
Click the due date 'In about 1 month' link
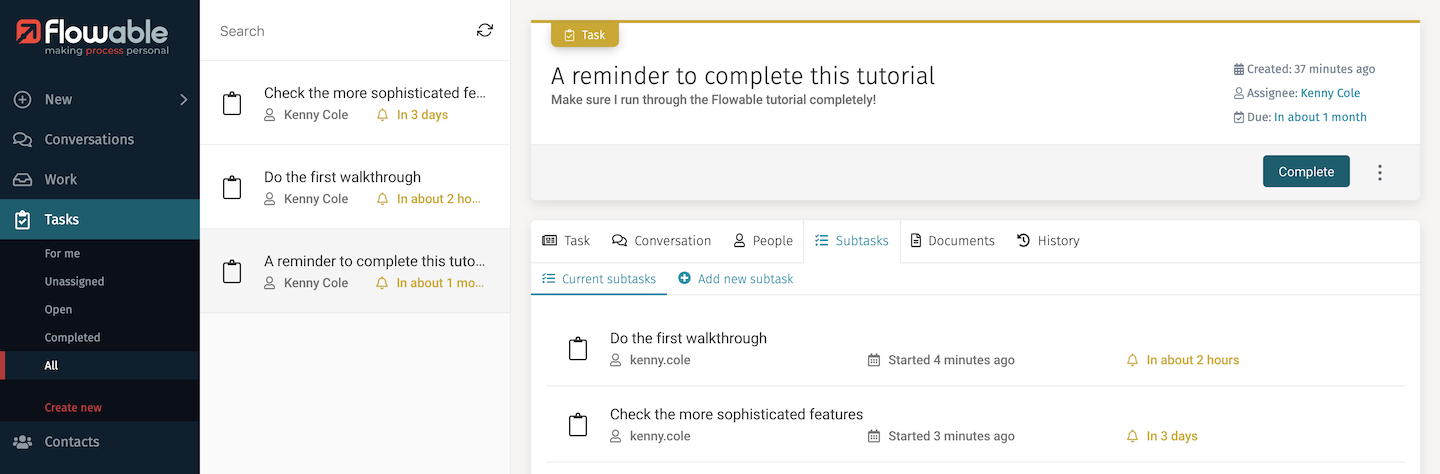(x=1320, y=117)
